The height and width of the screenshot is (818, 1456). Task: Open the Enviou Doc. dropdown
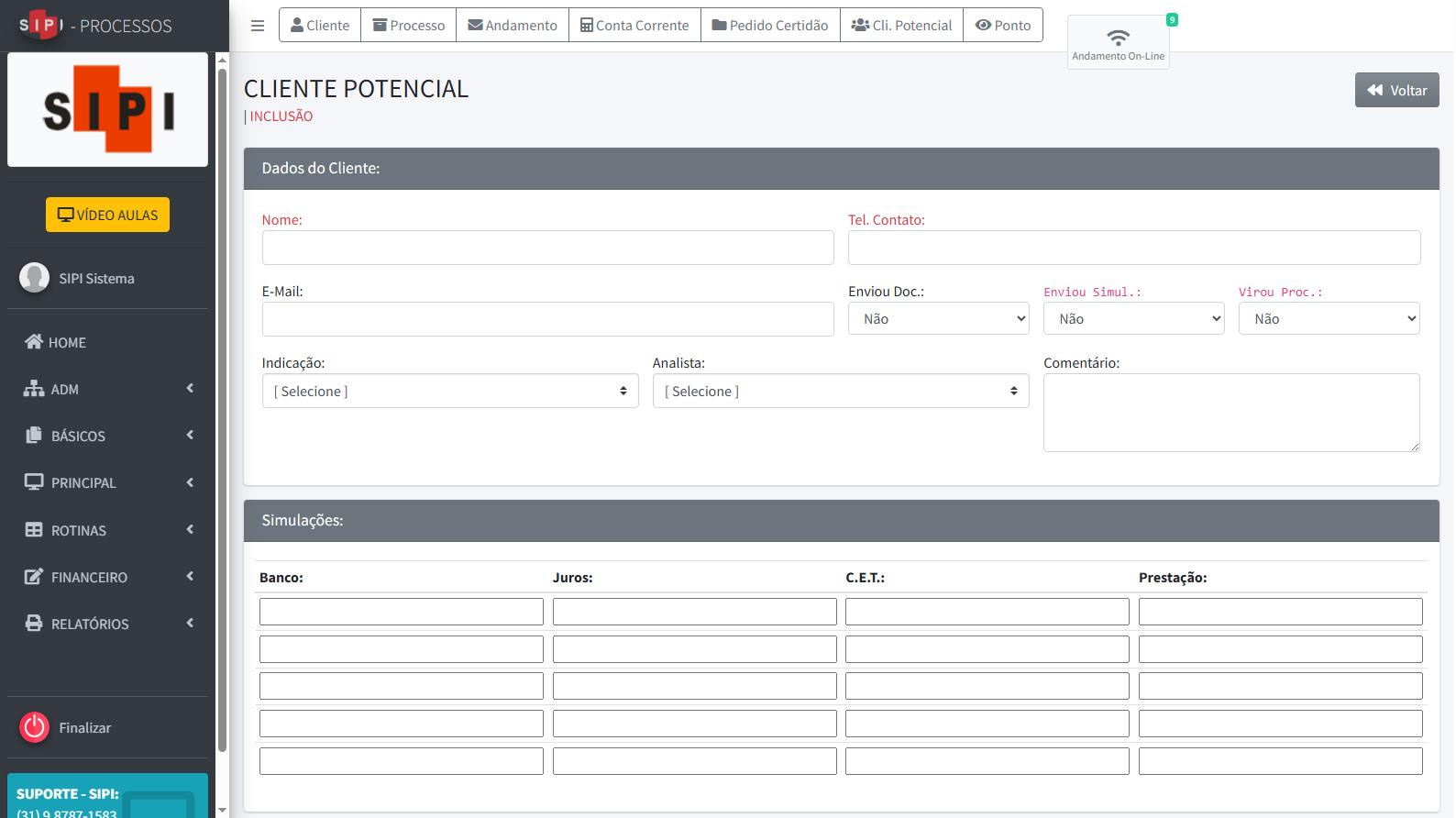[939, 318]
